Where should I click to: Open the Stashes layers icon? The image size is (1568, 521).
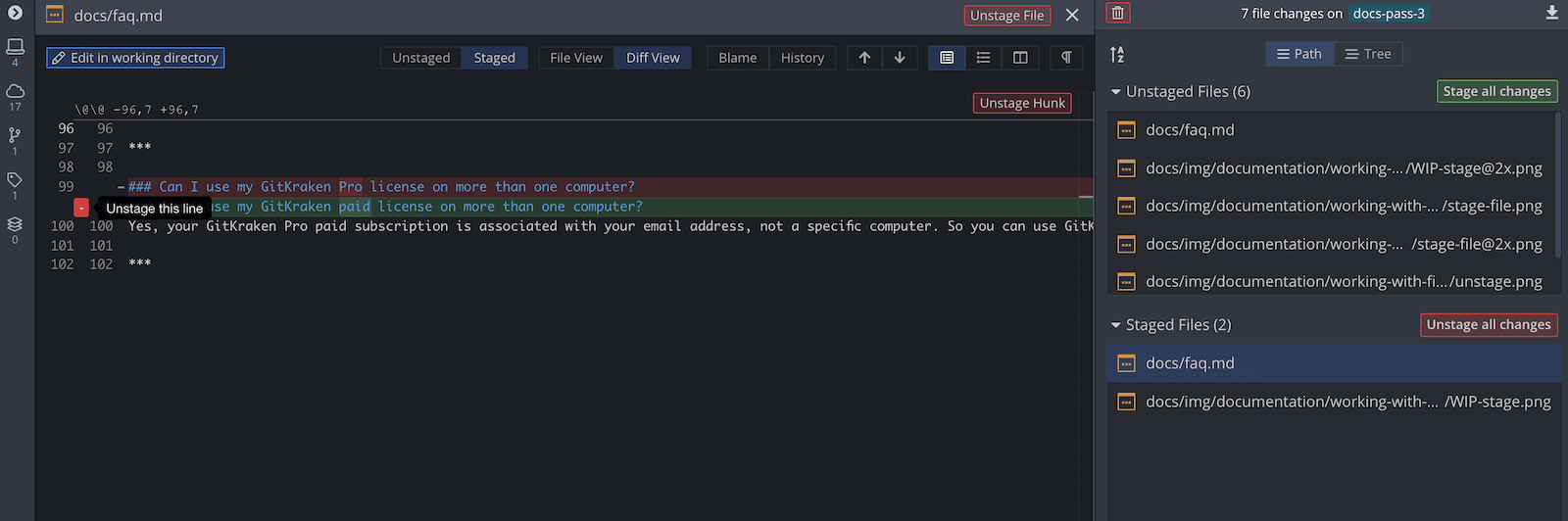point(15,224)
